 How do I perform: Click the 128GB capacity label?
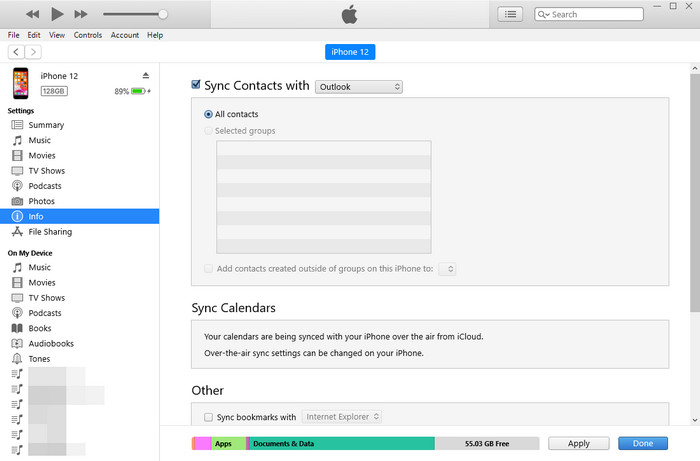pos(54,91)
